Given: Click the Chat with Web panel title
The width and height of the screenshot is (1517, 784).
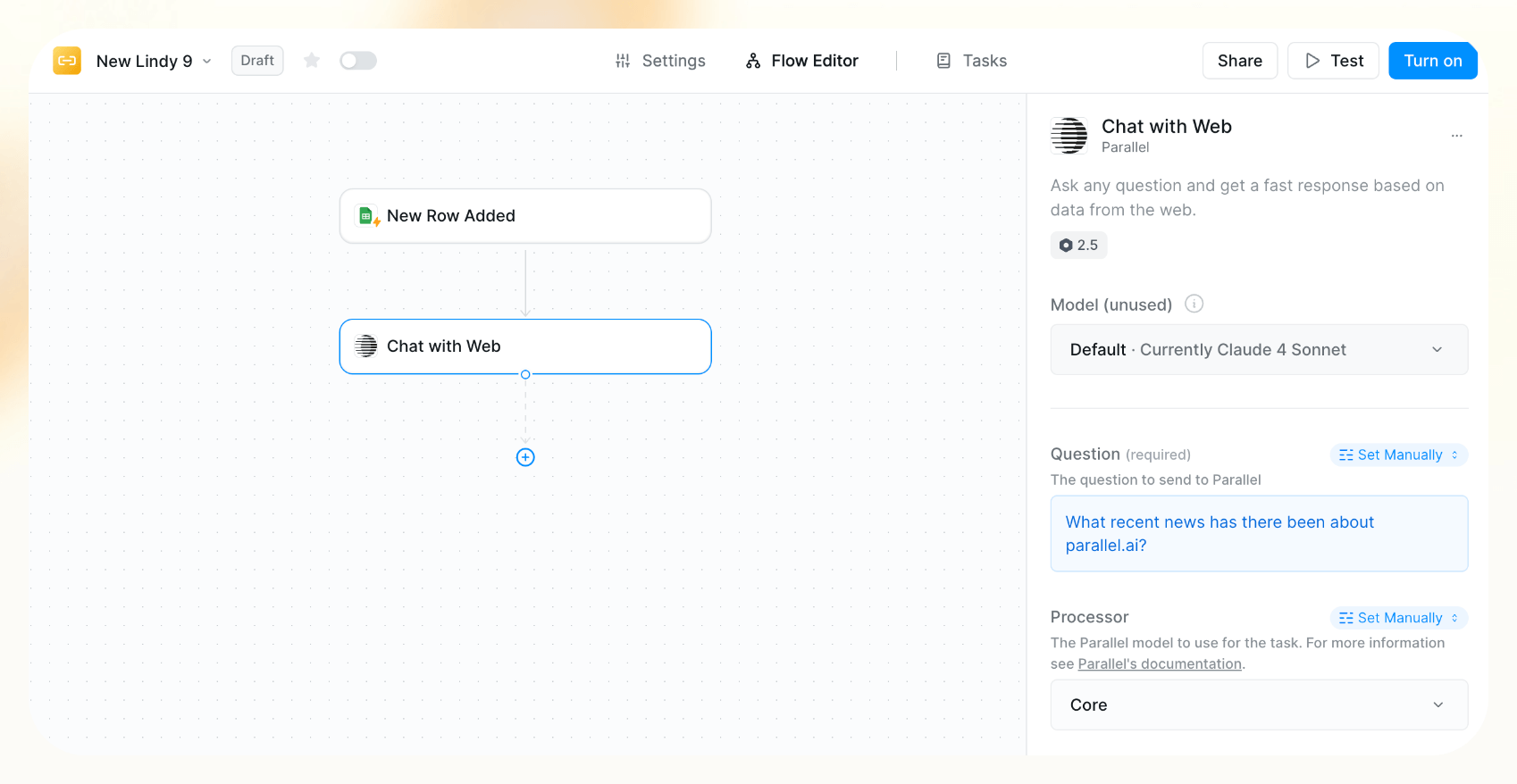Looking at the screenshot, I should [1167, 127].
